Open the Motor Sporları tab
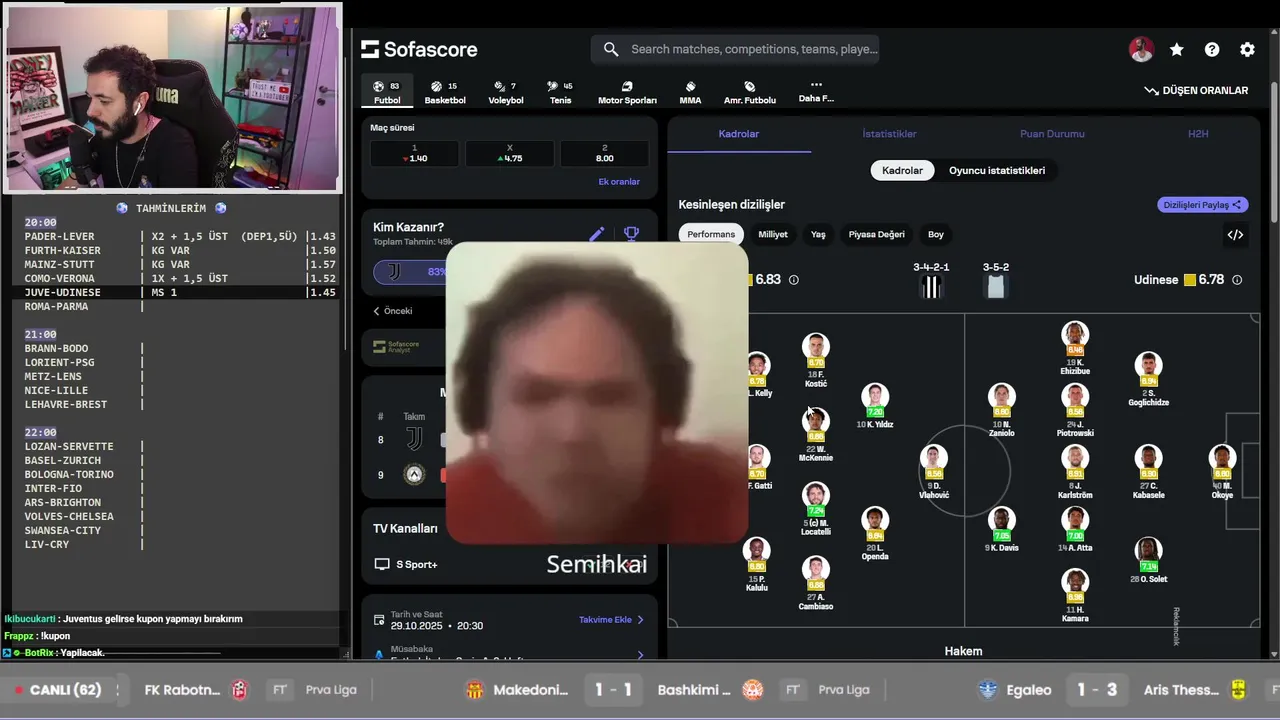This screenshot has height=720, width=1280. (627, 92)
